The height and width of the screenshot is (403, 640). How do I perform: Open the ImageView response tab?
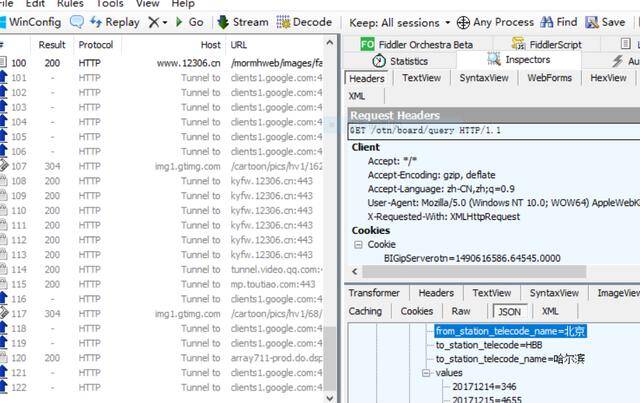point(618,293)
